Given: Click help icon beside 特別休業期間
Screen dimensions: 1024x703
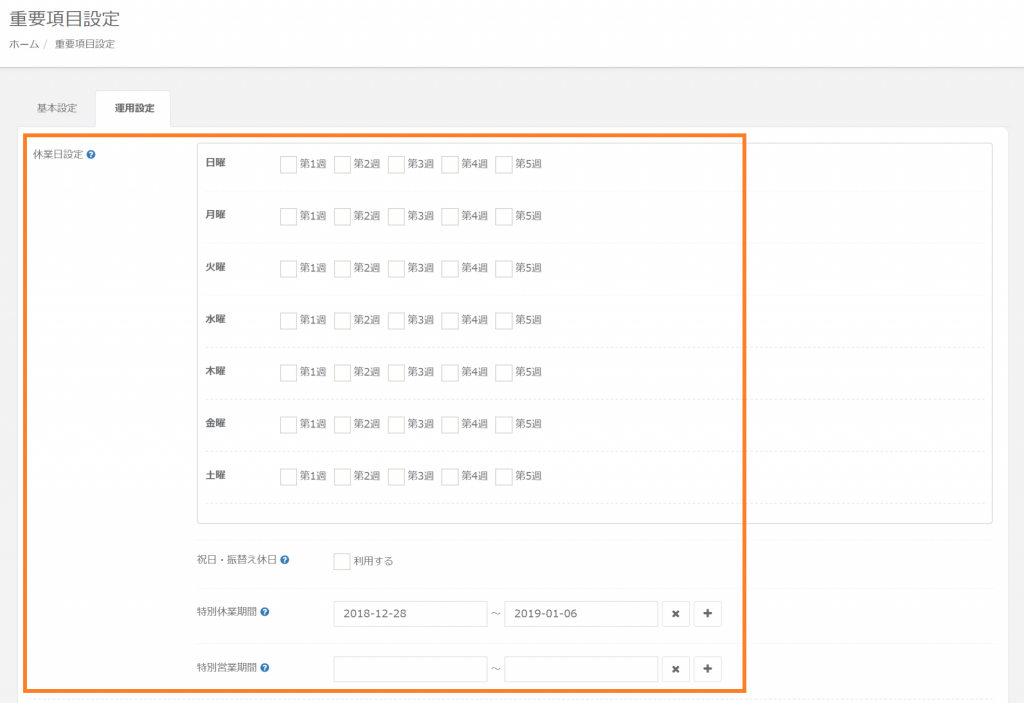Looking at the screenshot, I should tap(265, 612).
